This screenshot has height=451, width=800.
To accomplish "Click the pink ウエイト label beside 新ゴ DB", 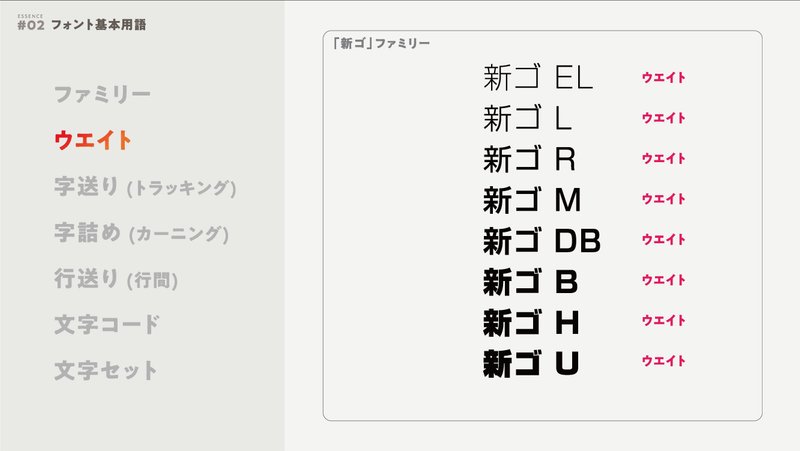I will (x=663, y=239).
